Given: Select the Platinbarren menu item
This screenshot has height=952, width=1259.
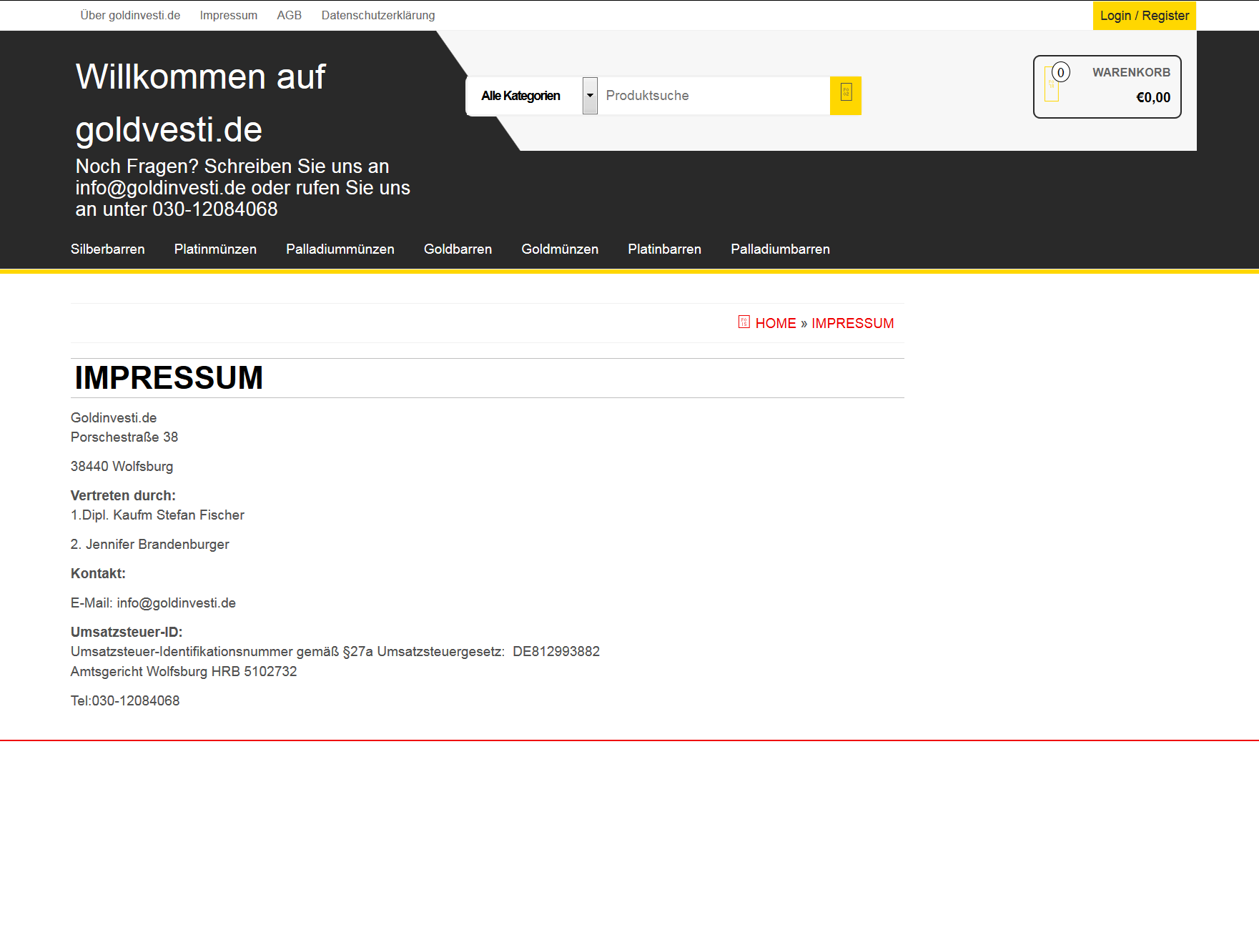Looking at the screenshot, I should click(665, 249).
